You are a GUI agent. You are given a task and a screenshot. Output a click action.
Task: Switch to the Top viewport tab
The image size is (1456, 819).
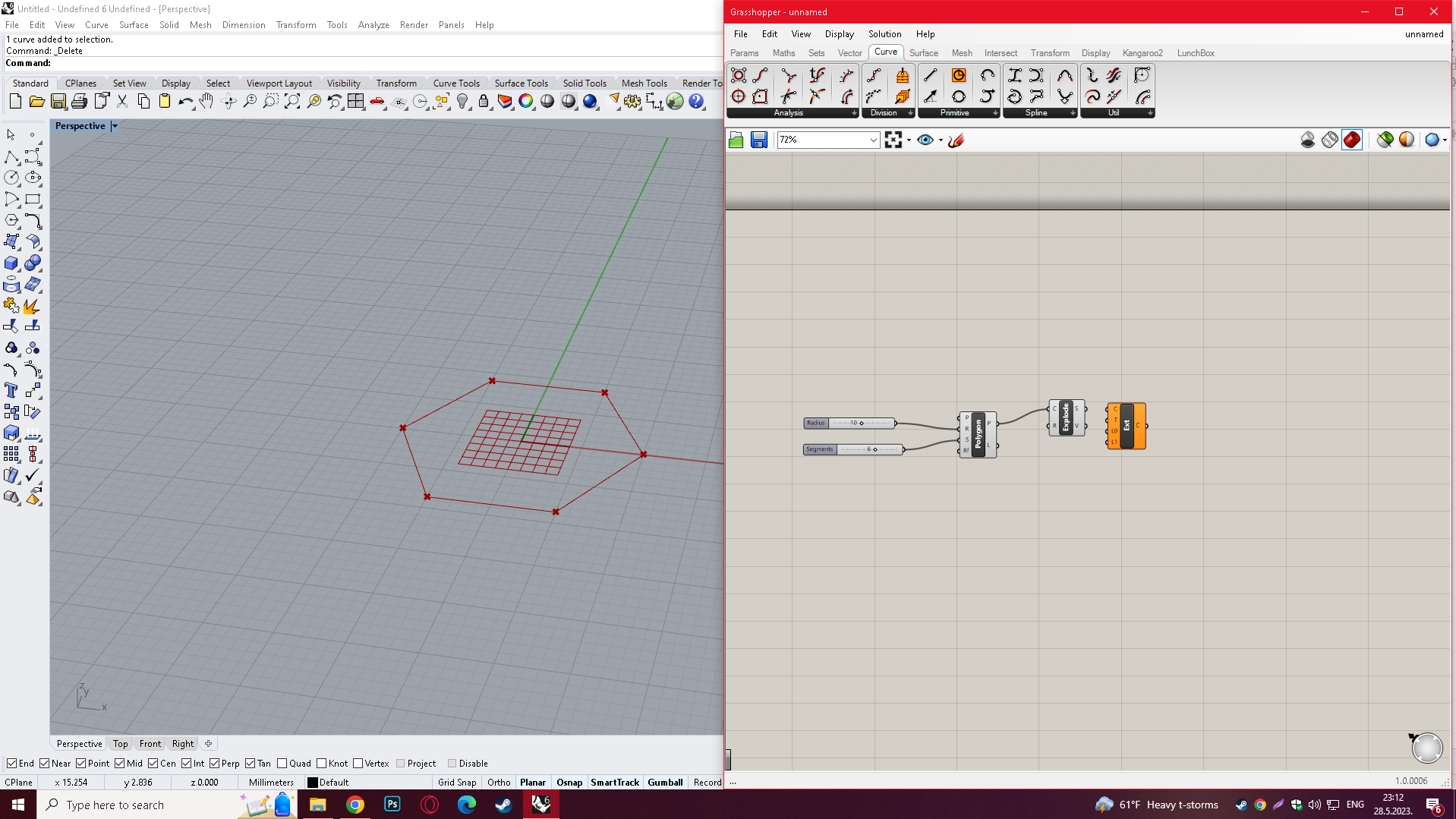tap(121, 744)
